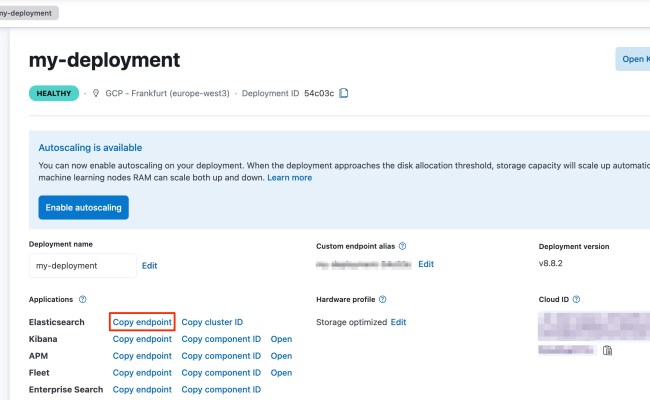Edit the Storage optimized hardware profile

398,322
